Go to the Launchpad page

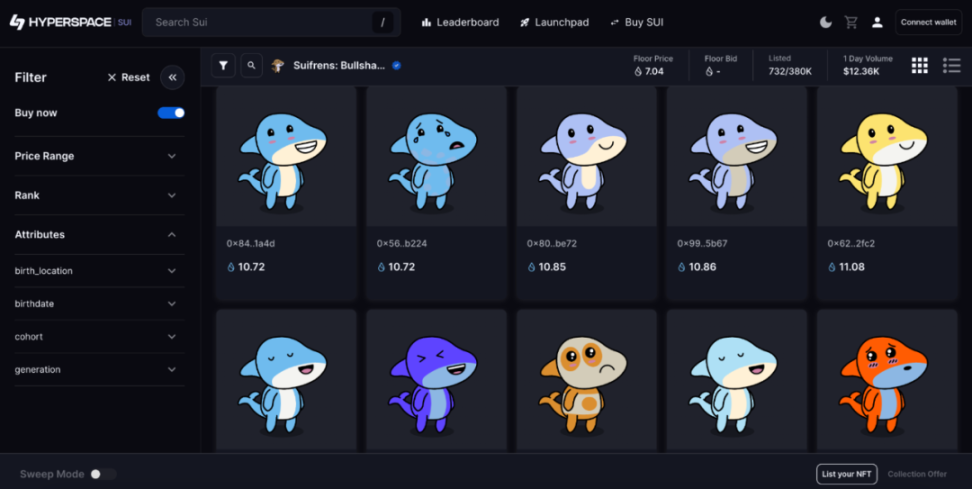click(554, 22)
